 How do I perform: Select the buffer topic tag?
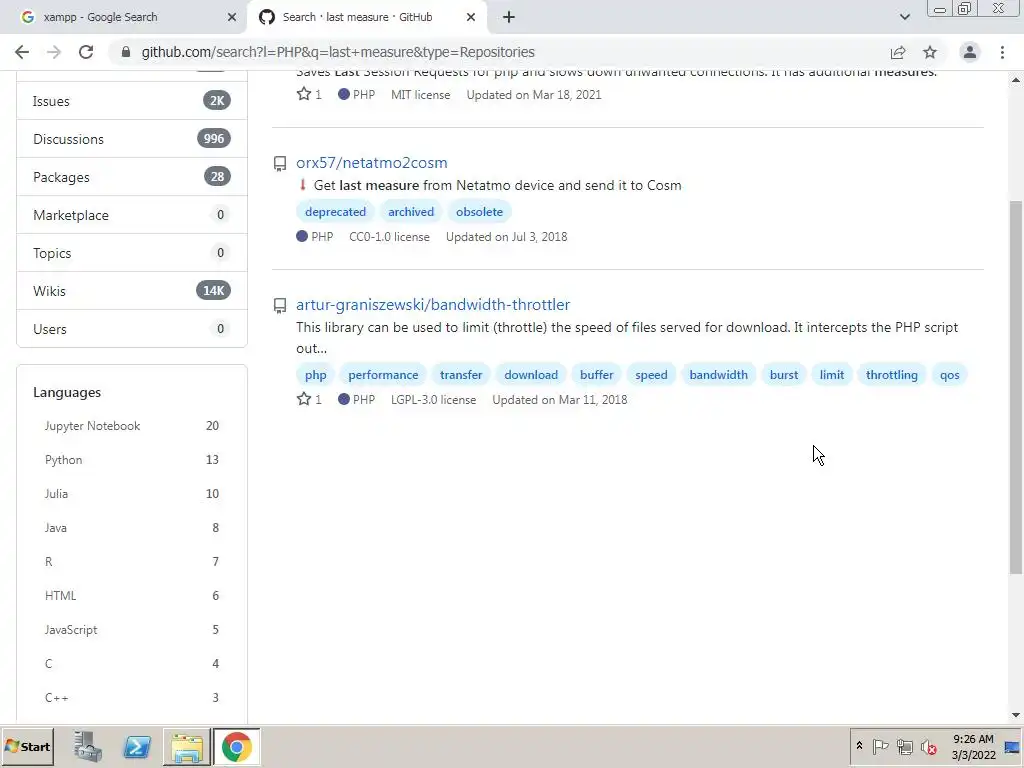tap(596, 375)
